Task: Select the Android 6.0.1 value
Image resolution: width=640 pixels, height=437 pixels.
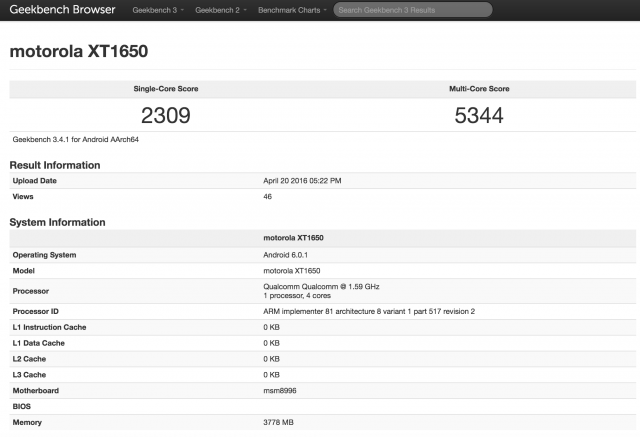Action: coord(285,255)
